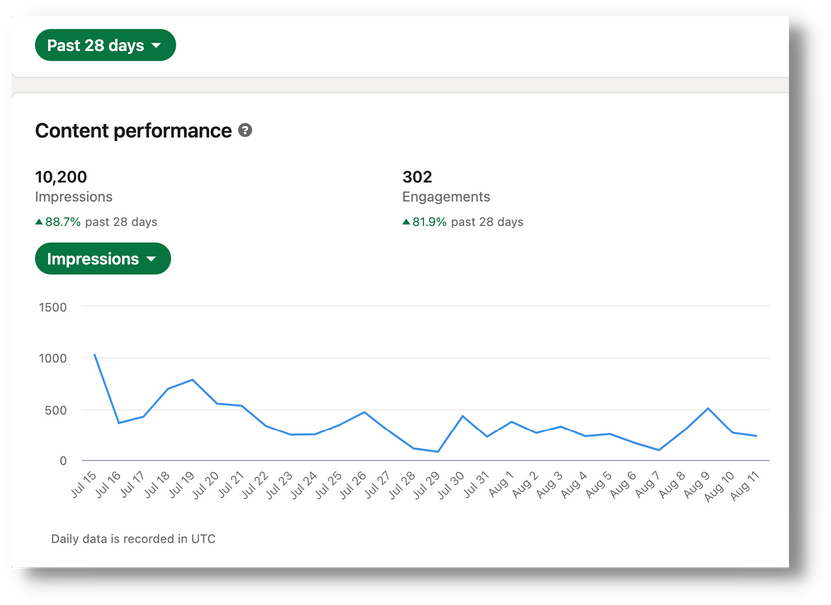Select the 302 engagements total
The image size is (831, 605).
[x=417, y=177]
